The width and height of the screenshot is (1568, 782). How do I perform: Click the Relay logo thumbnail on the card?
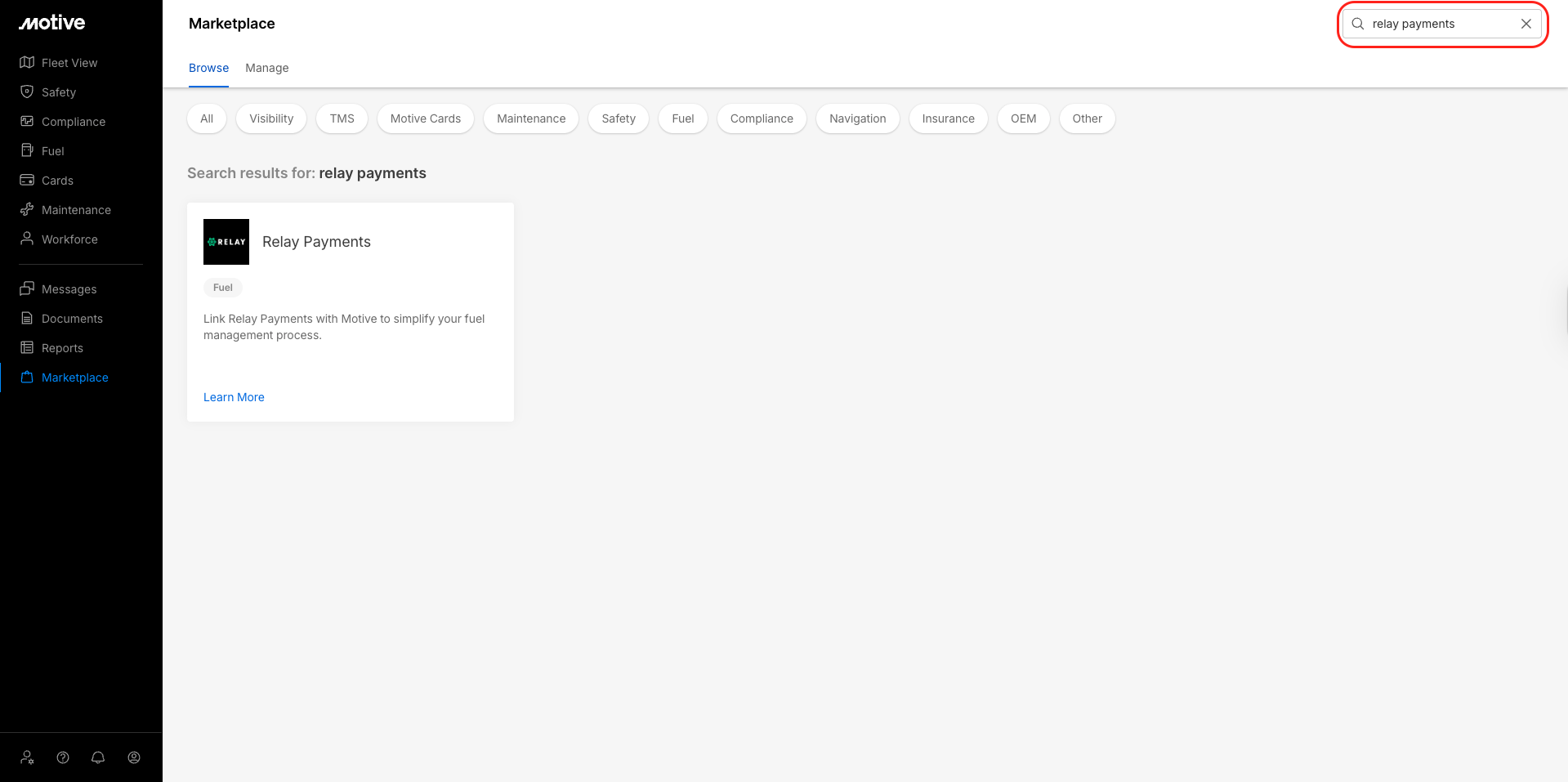226,242
